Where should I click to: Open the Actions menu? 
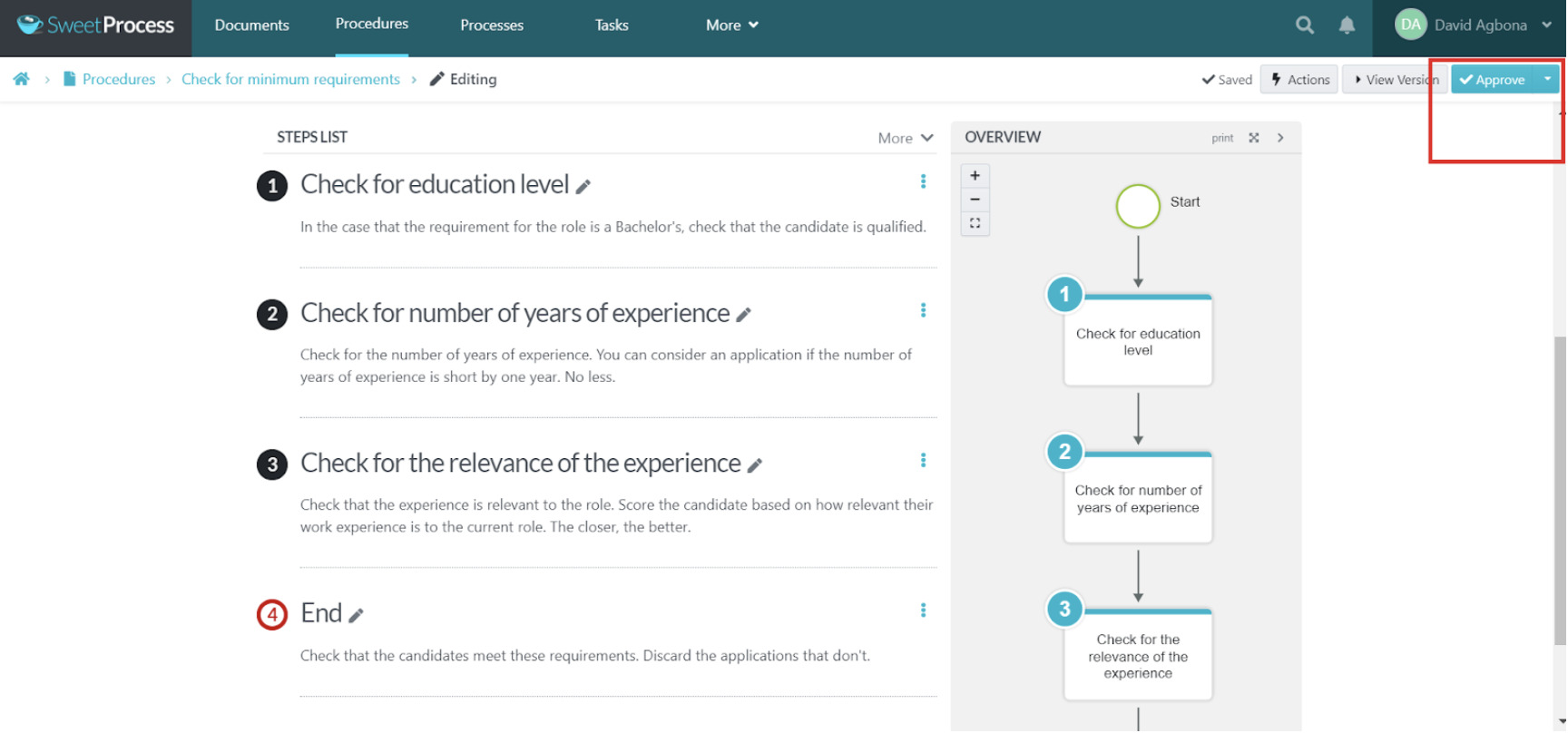[x=1299, y=79]
